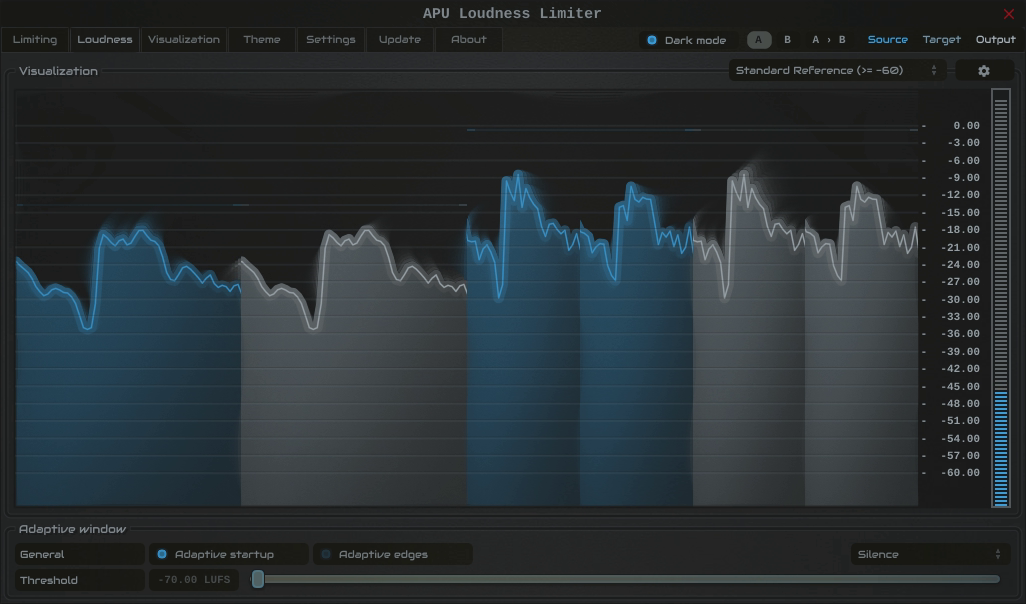Viewport: 1026px width, 604px height.
Task: Open the Standard Reference dropdown
Action: tap(837, 71)
